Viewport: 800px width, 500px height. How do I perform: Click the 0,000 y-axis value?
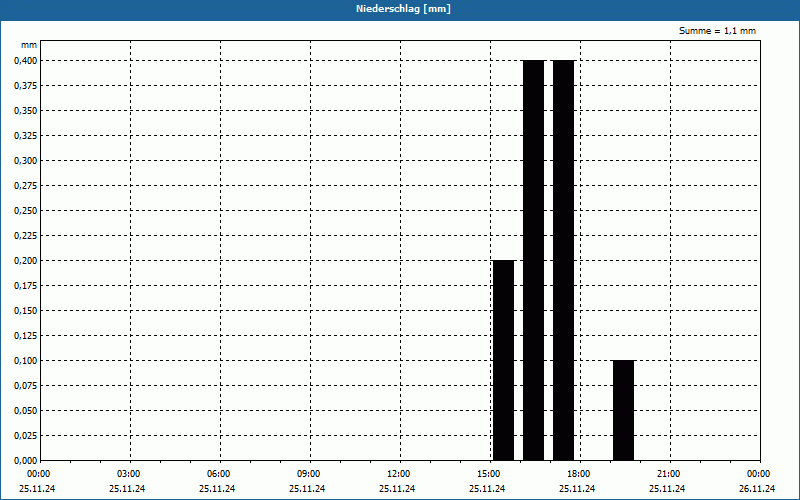(x=26, y=461)
